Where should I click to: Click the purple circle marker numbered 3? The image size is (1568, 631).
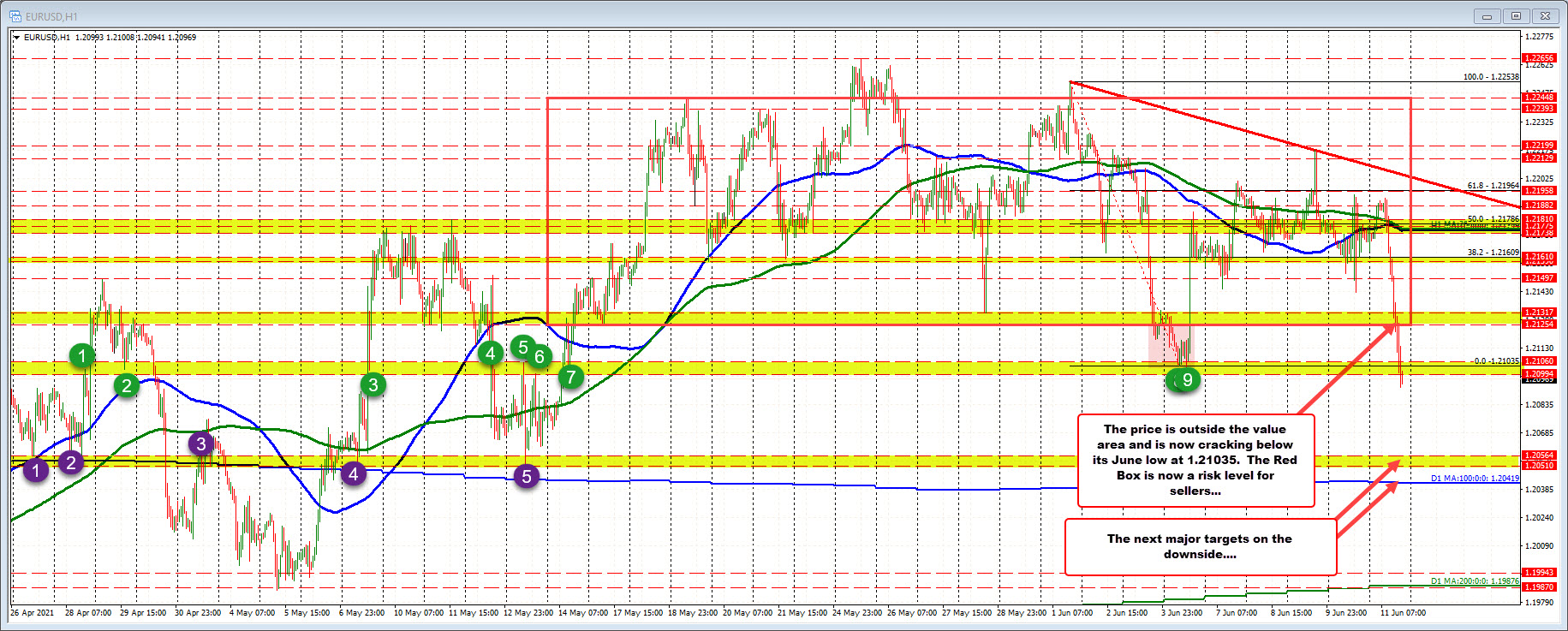point(201,443)
